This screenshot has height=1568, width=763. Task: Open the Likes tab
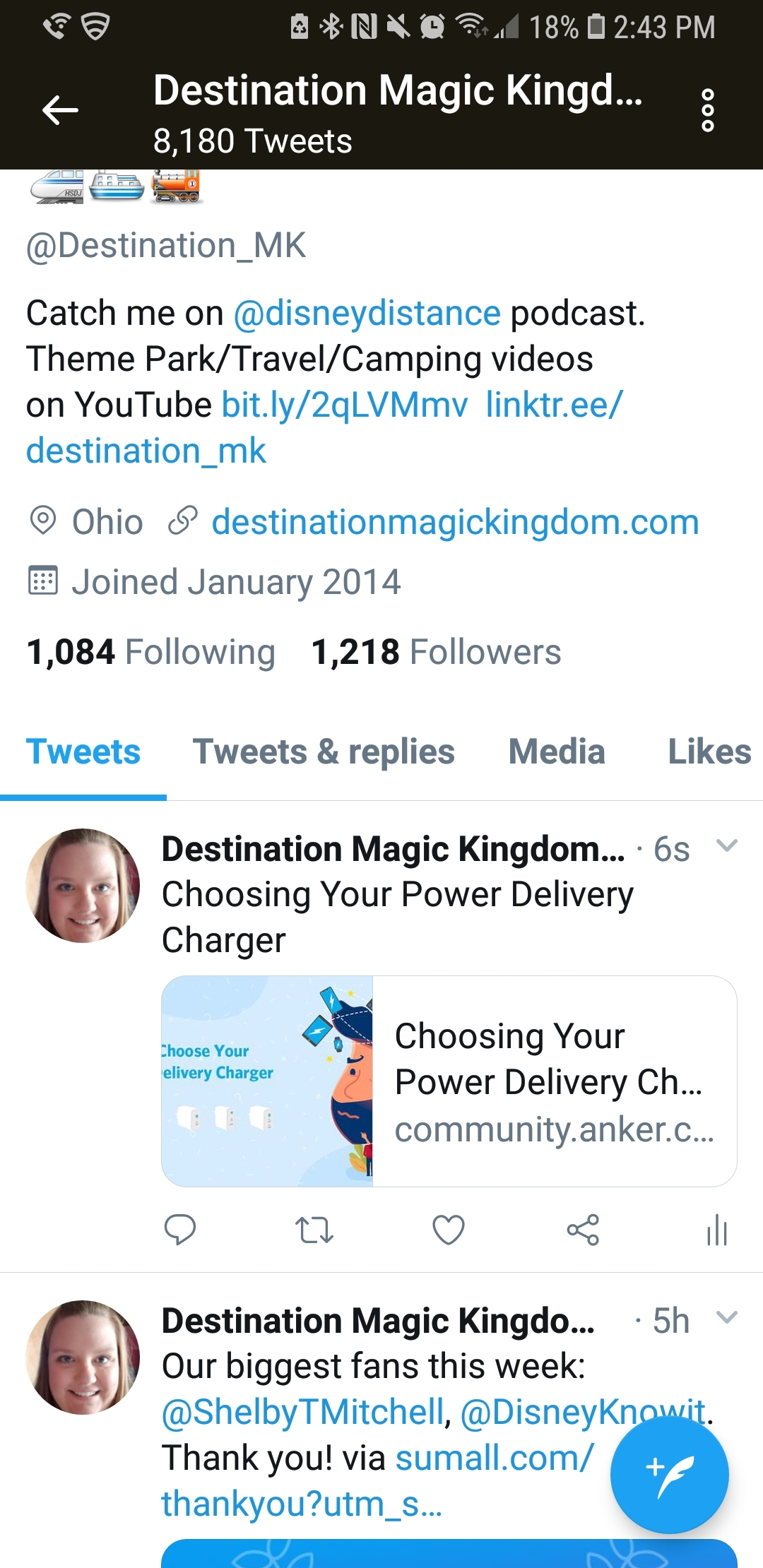[709, 752]
